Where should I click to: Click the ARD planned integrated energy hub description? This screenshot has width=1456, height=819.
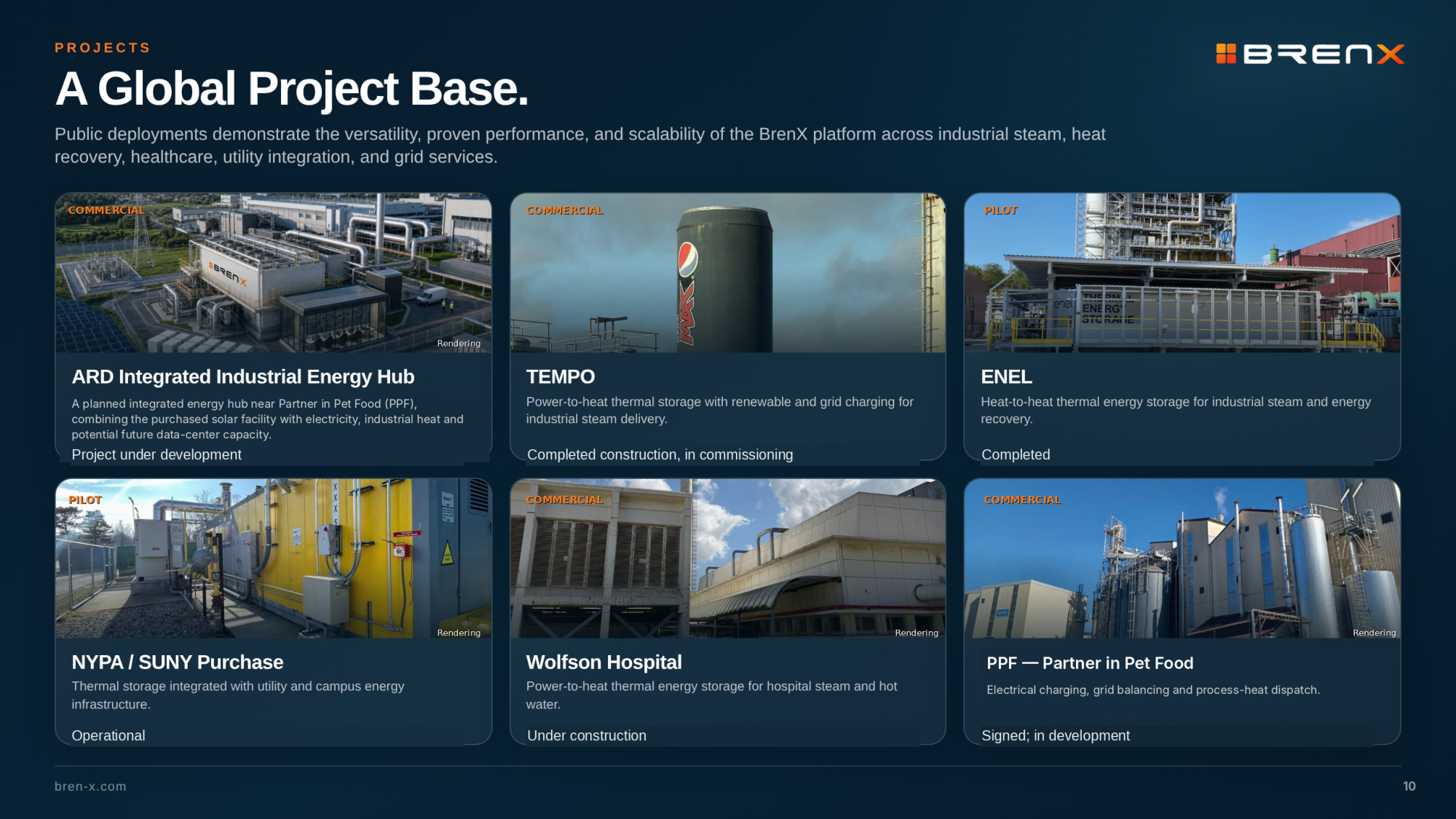[x=267, y=419]
